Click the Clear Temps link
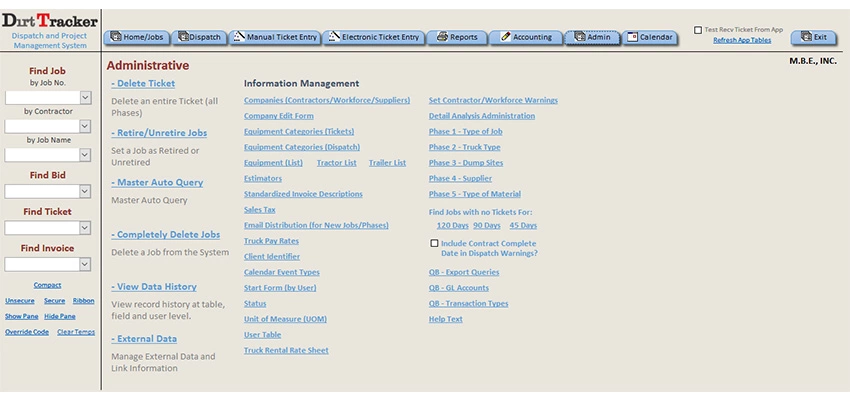This screenshot has width=850, height=400. pyautogui.click(x=76, y=332)
